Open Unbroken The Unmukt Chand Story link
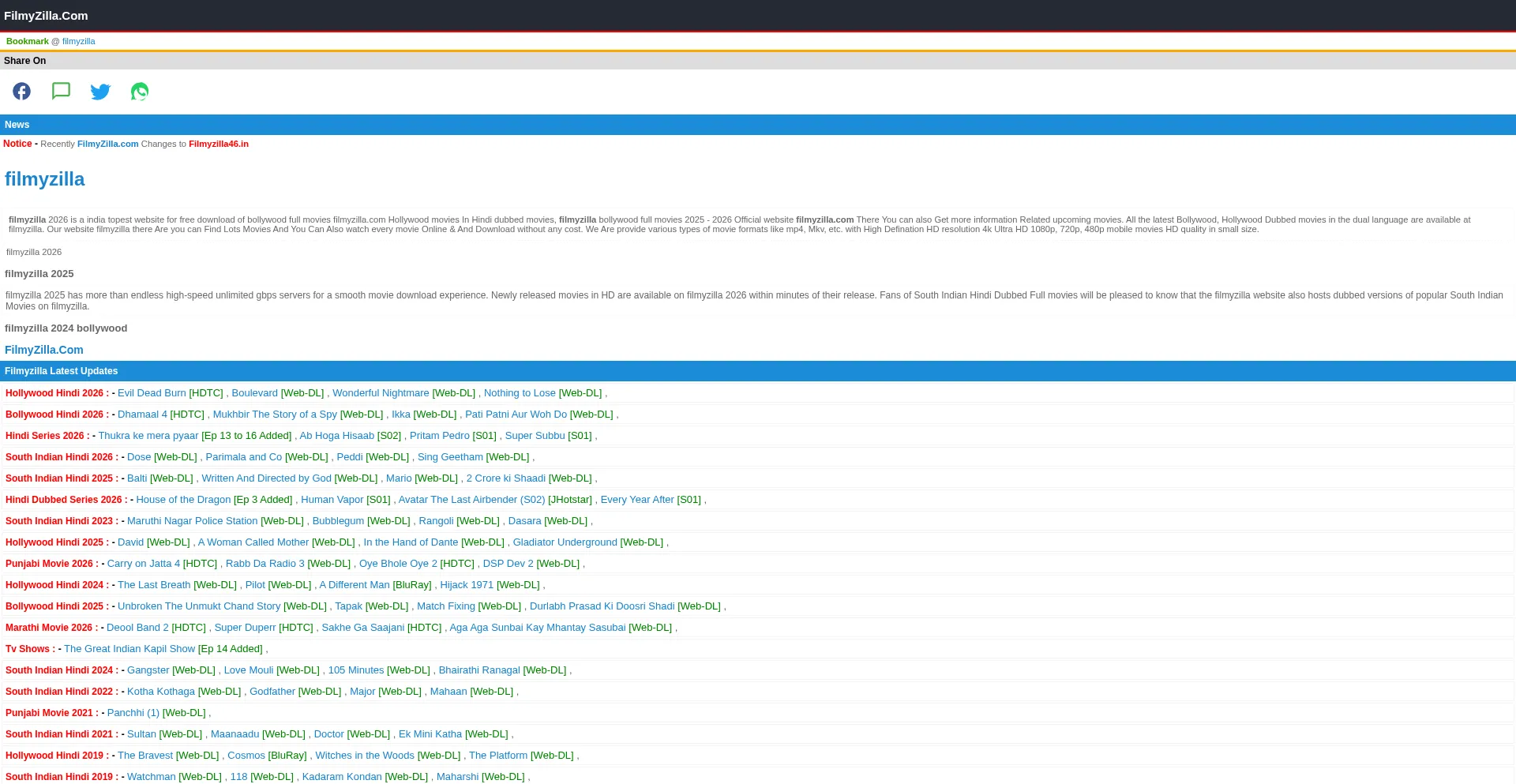The height and width of the screenshot is (784, 1516). 199,606
